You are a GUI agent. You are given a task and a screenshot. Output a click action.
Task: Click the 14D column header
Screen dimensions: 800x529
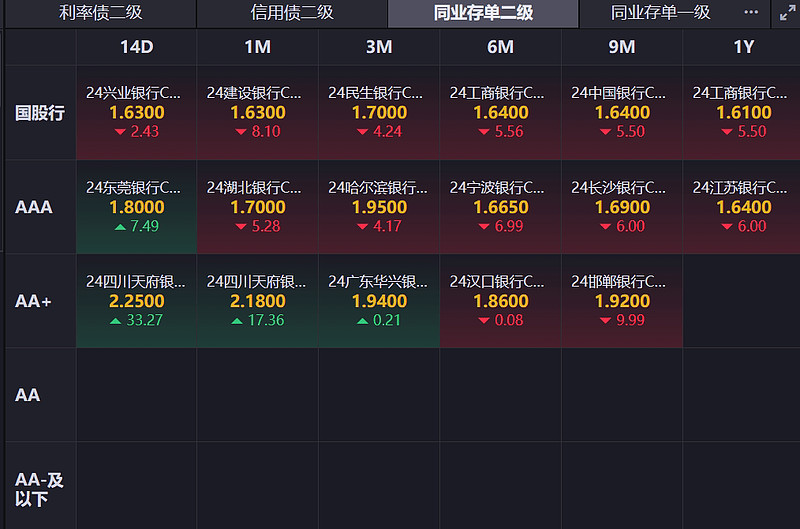pos(137,47)
